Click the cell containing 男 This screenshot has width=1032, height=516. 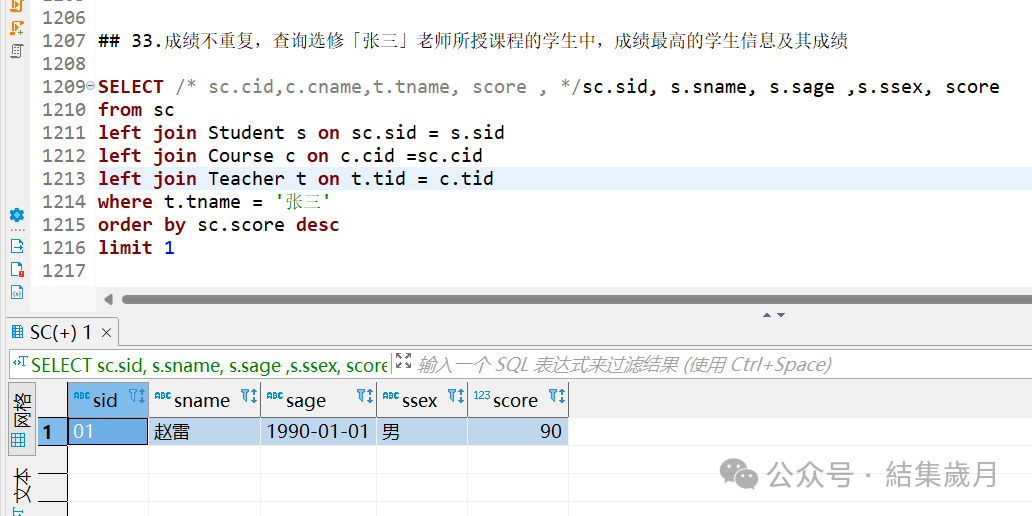pyautogui.click(x=422, y=432)
